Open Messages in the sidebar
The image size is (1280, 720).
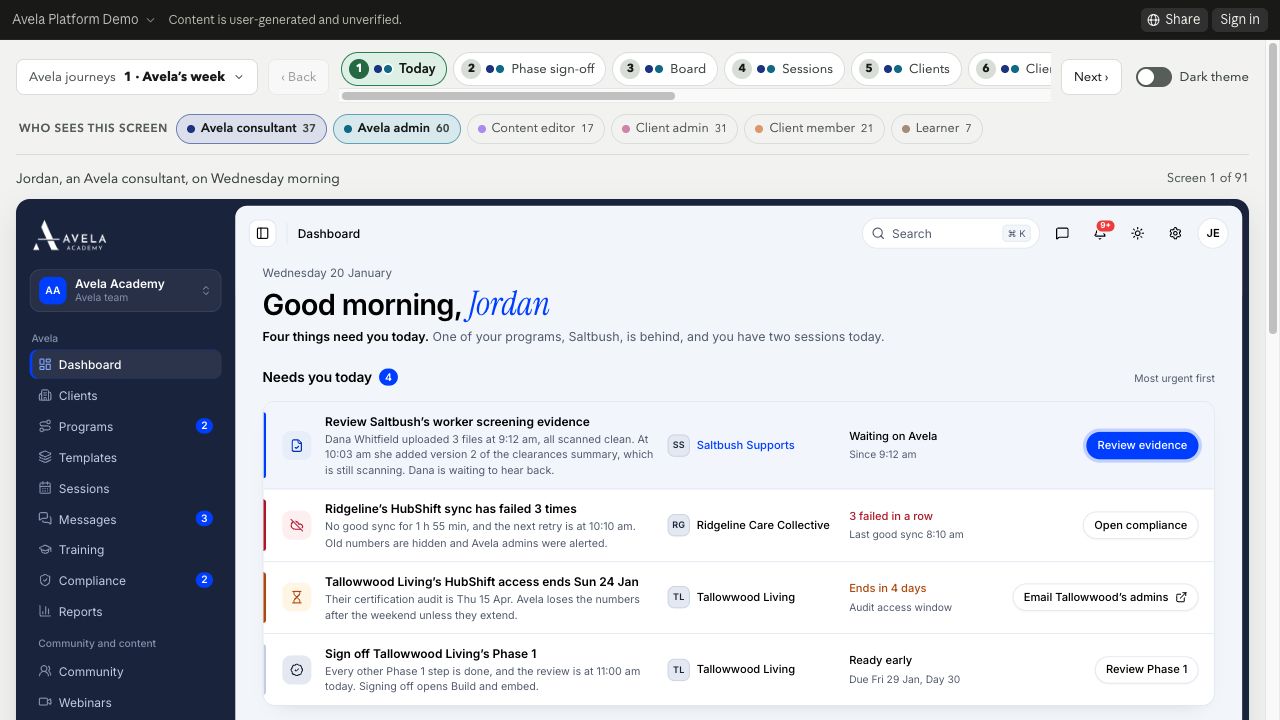[125, 519]
